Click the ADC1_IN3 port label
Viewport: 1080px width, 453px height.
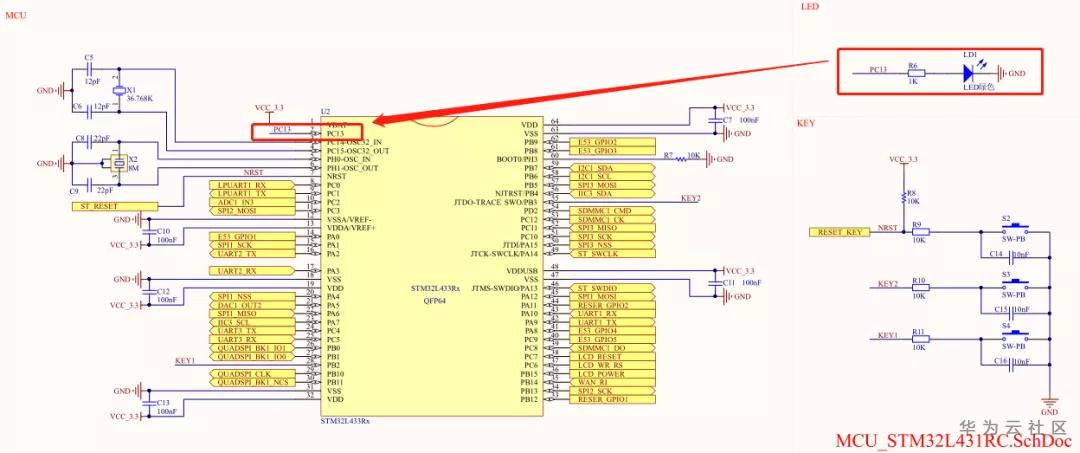(x=251, y=202)
